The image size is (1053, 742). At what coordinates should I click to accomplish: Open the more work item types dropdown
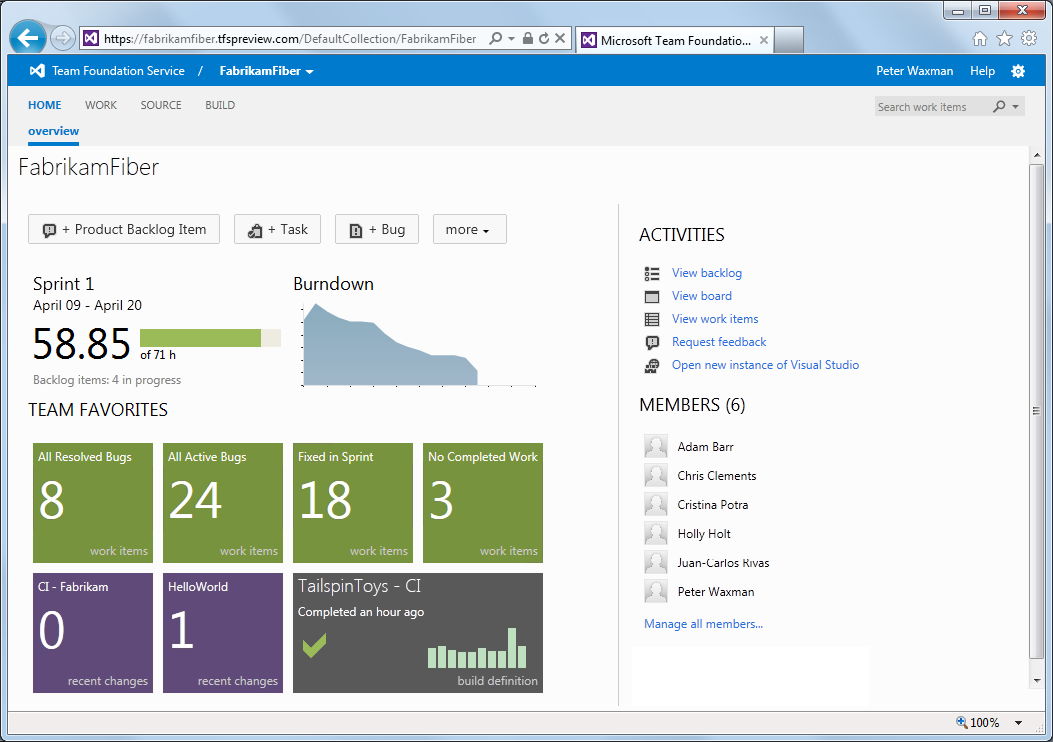coord(469,229)
